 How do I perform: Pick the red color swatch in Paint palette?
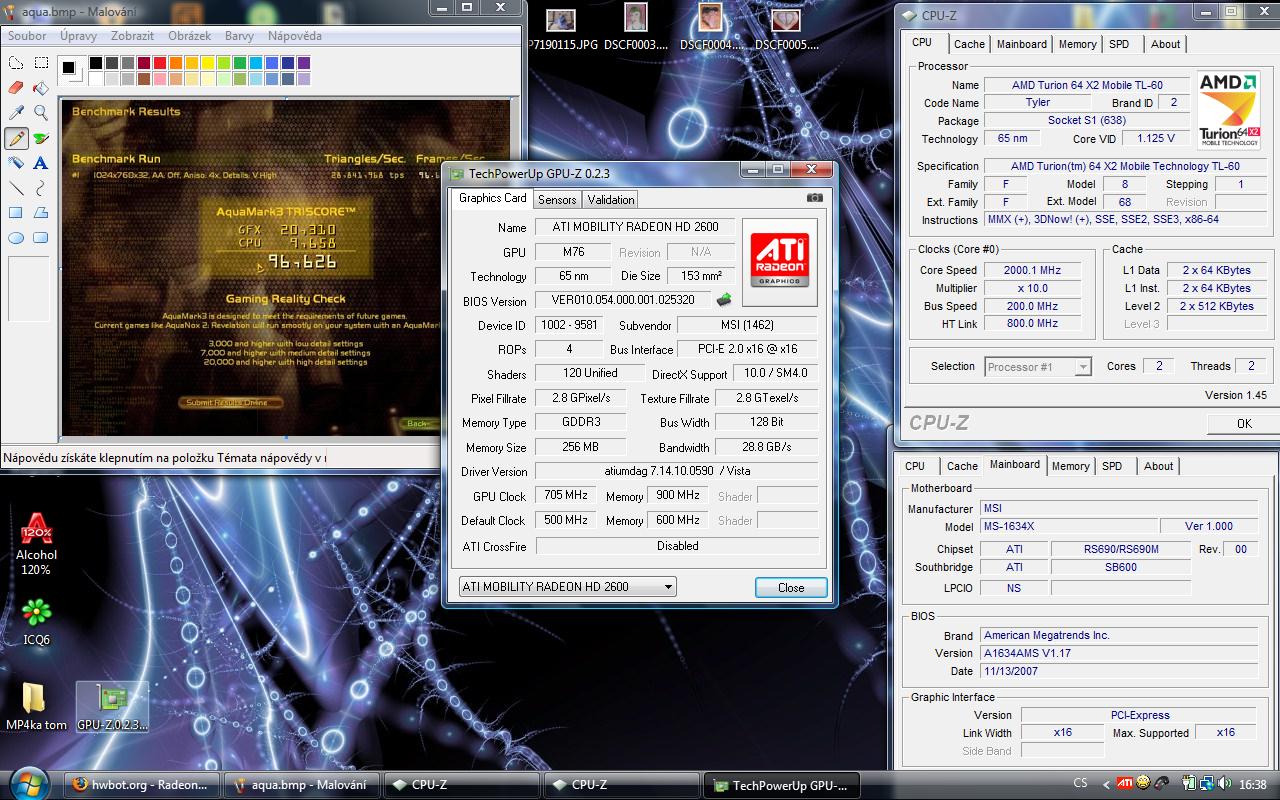[x=160, y=63]
